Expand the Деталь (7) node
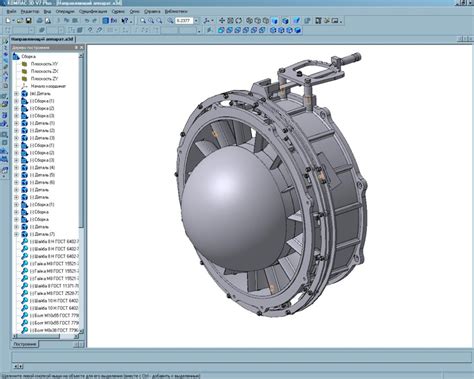This screenshot has width=474, height=379. click(x=16, y=234)
